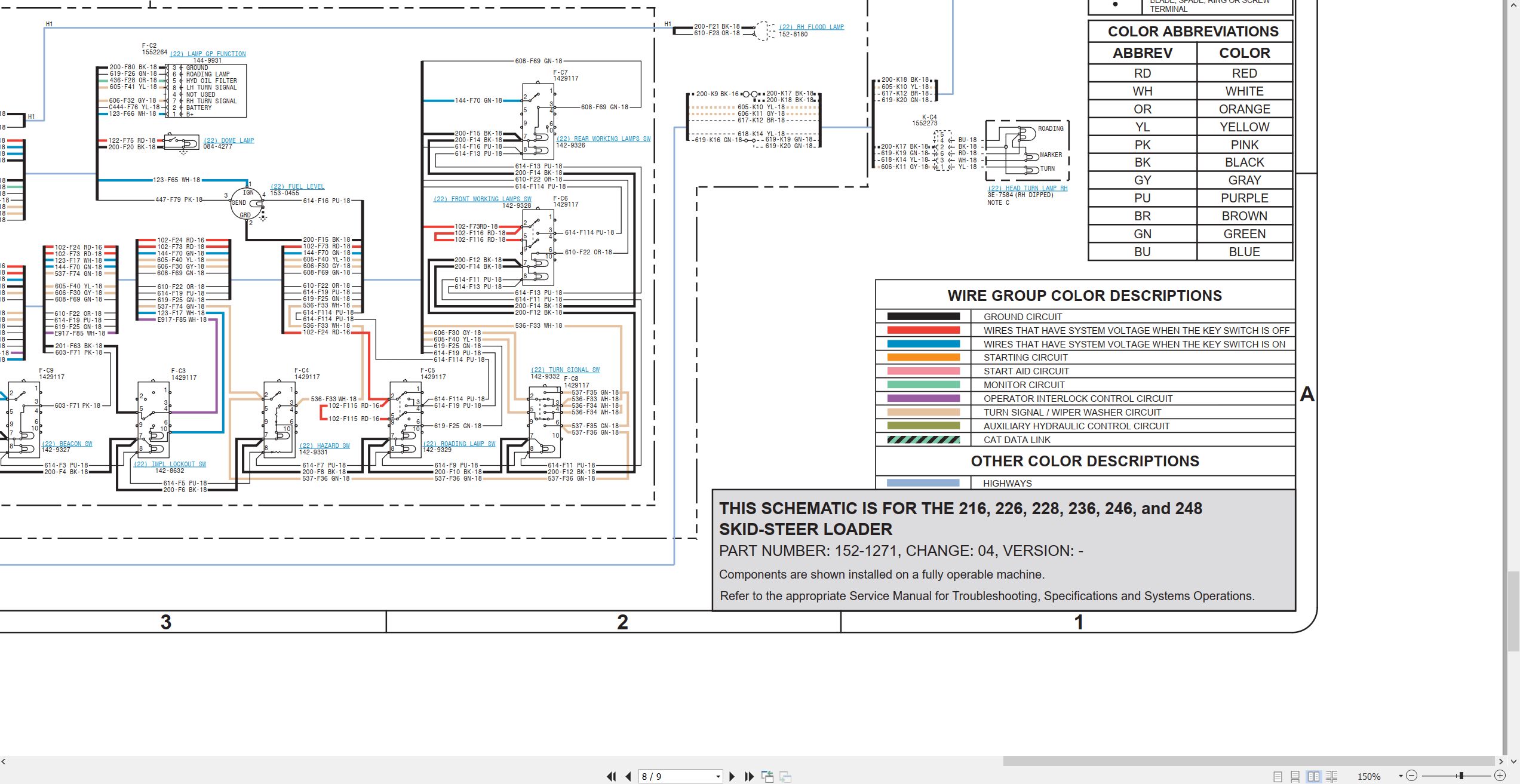Click the zoom in plus button

[1500, 776]
